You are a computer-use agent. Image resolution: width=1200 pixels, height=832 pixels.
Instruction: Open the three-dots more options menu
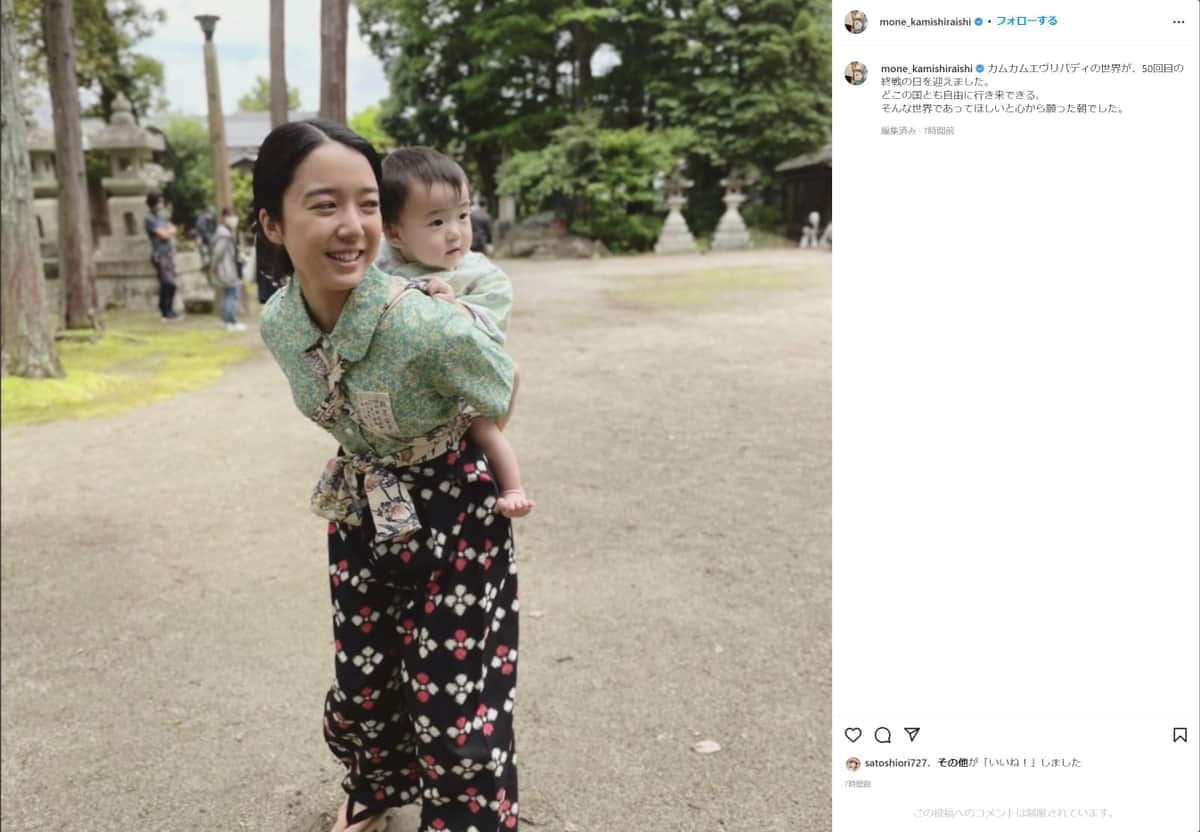coord(1179,21)
